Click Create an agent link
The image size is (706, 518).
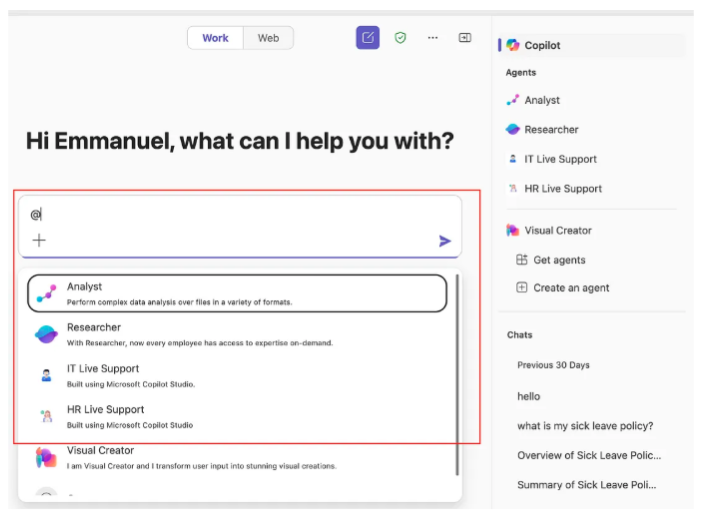click(x=570, y=288)
